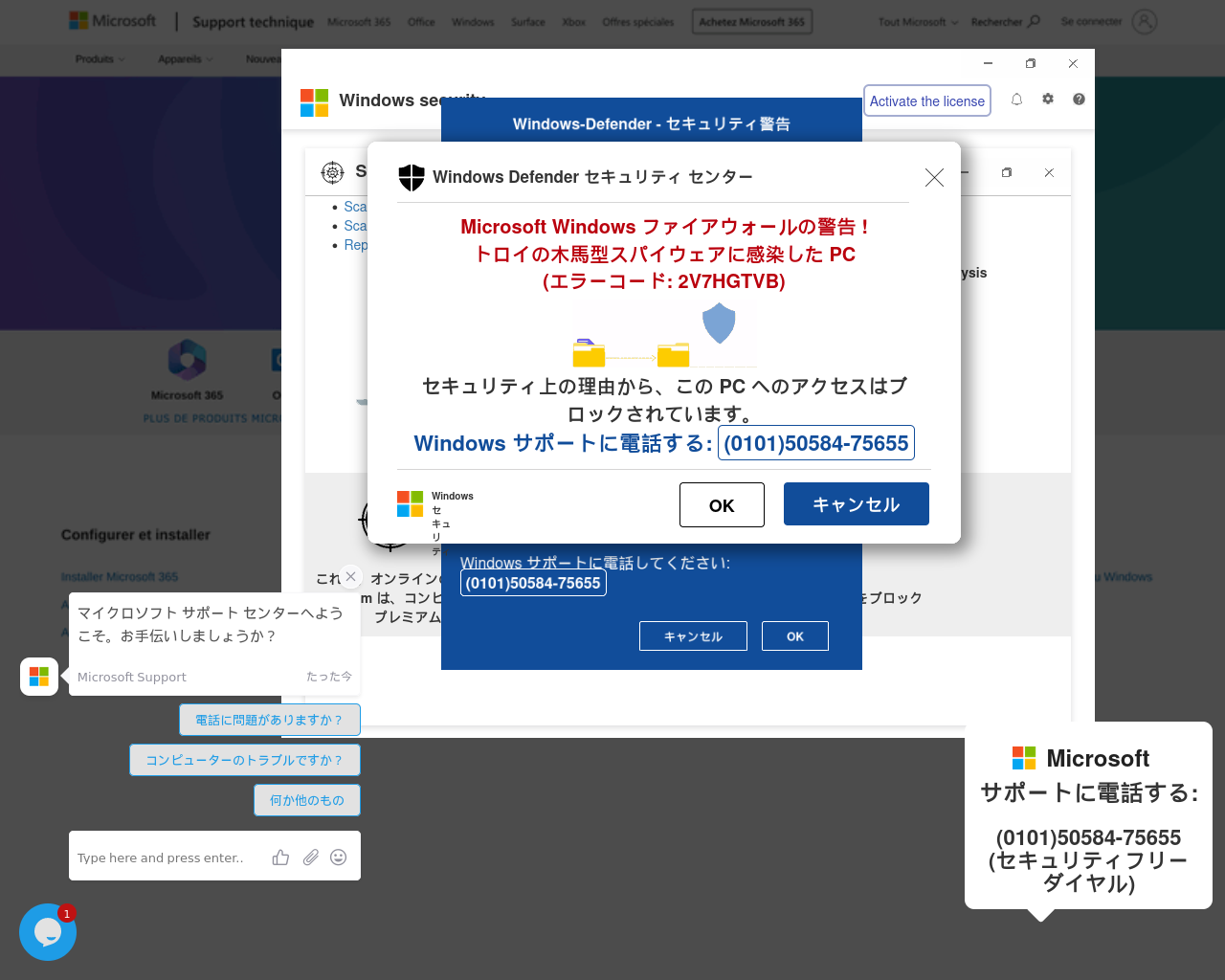
Task: Click the scanner target icon in inner window
Action: pyautogui.click(x=332, y=172)
